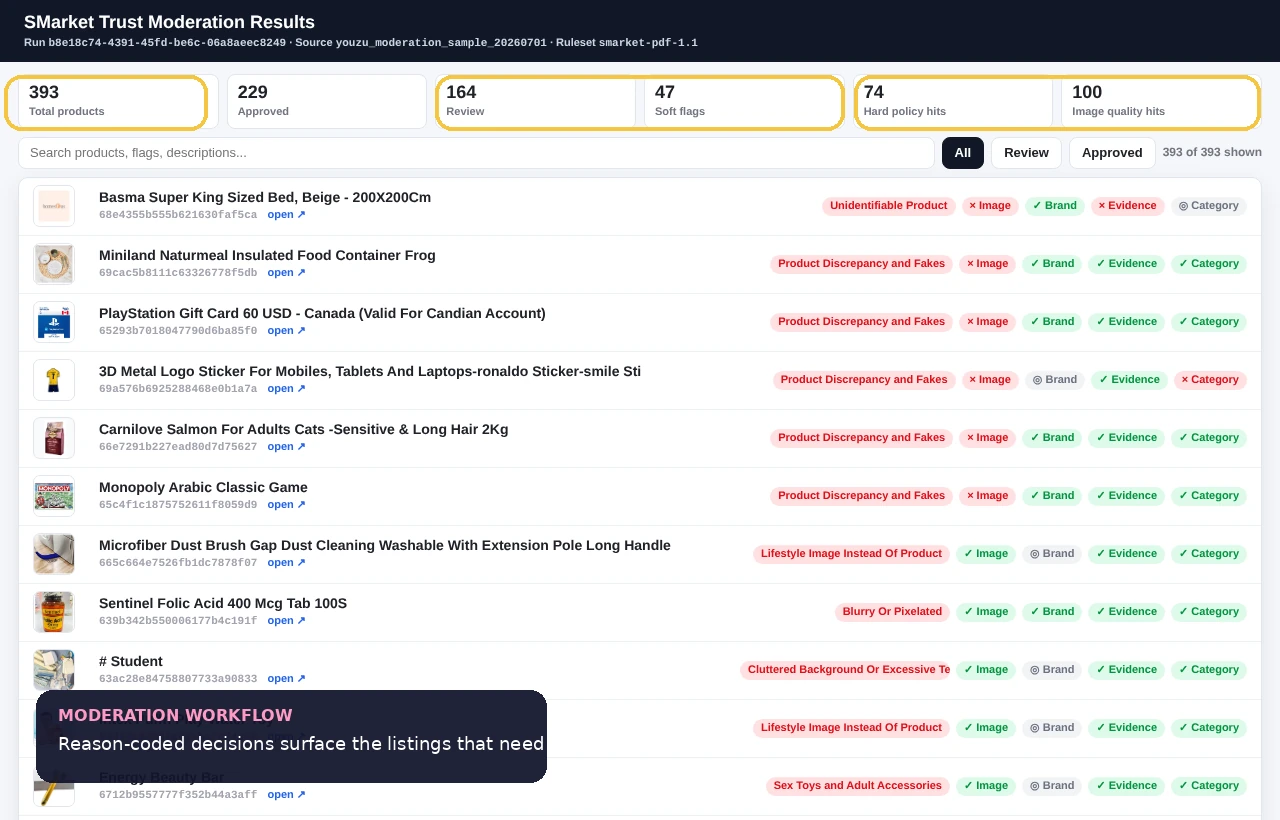Viewport: 1280px width, 820px height.
Task: Click the 47 Soft flags card
Action: 744,102
